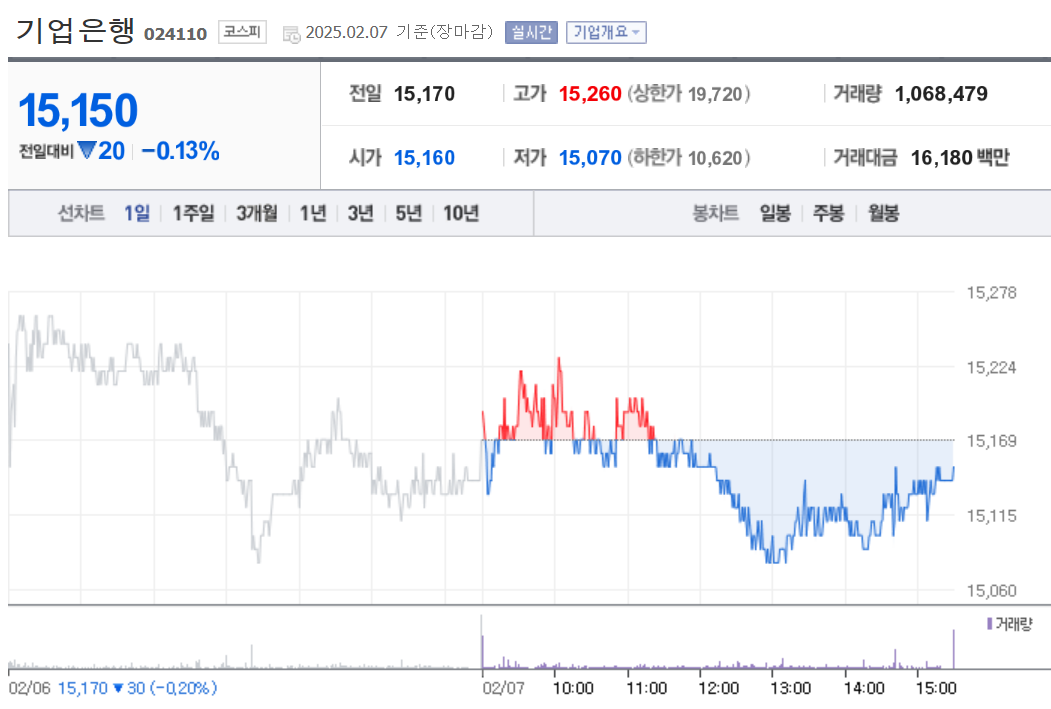This screenshot has width=1051, height=709.
Task: Switch to 일봉 candle chart
Action: pos(775,213)
